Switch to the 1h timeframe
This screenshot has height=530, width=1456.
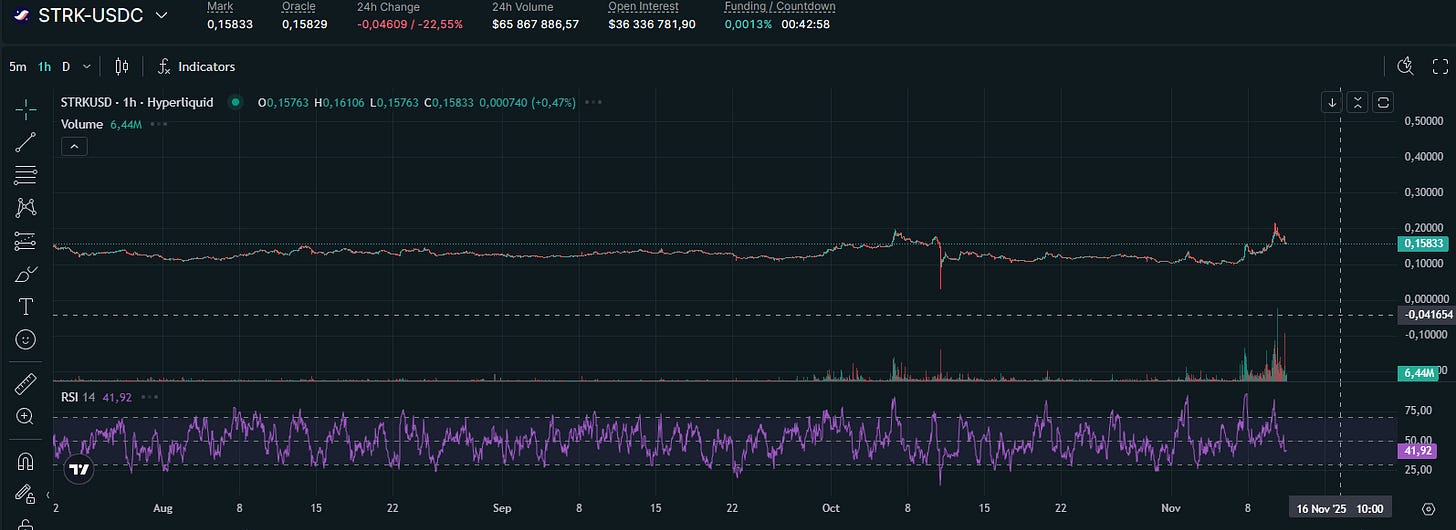[x=44, y=67]
